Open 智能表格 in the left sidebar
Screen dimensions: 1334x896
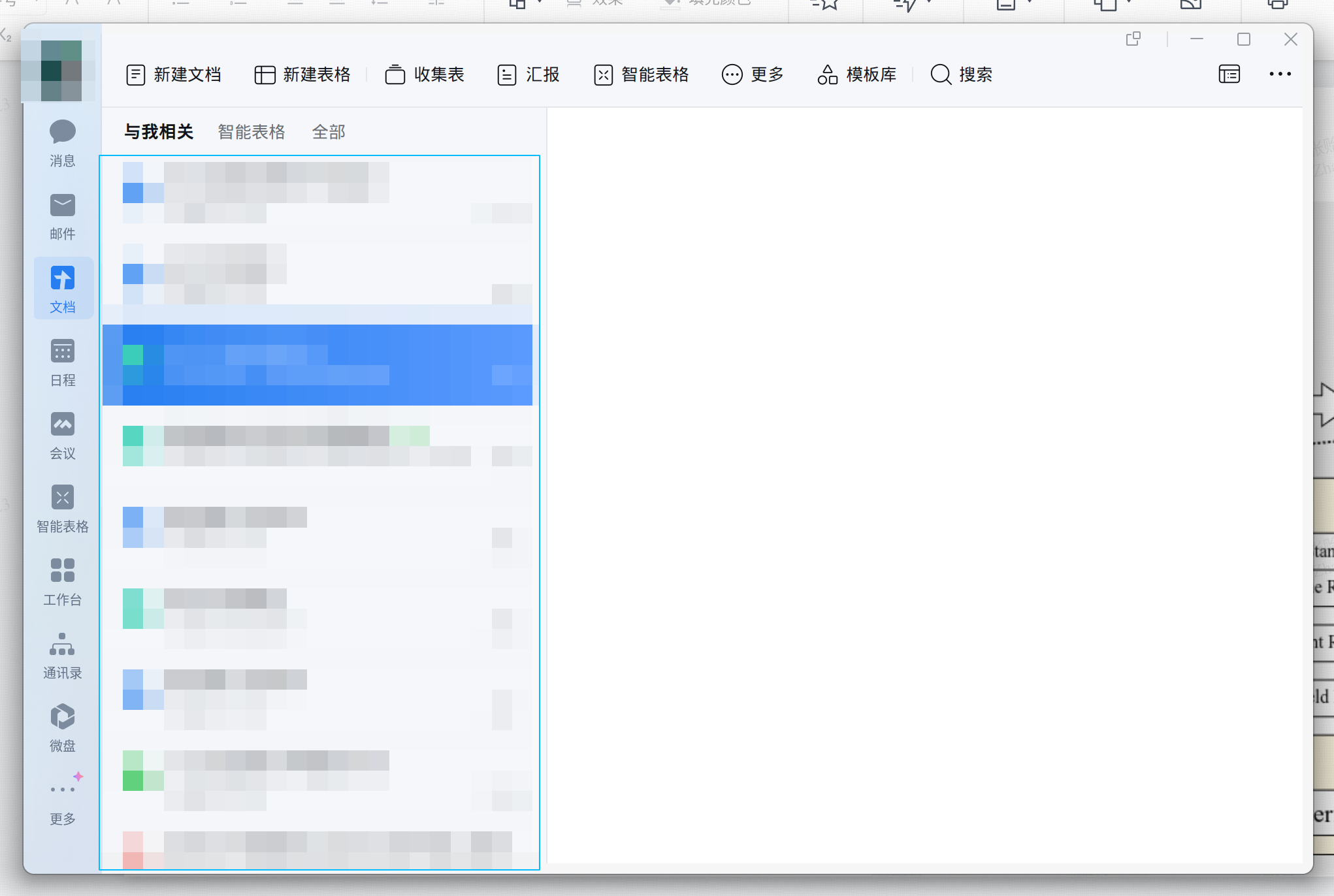coord(63,509)
